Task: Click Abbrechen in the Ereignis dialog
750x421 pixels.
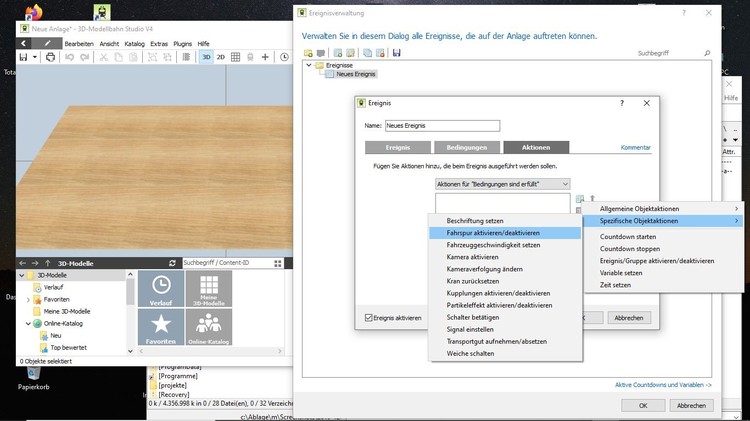Action: tap(629, 318)
